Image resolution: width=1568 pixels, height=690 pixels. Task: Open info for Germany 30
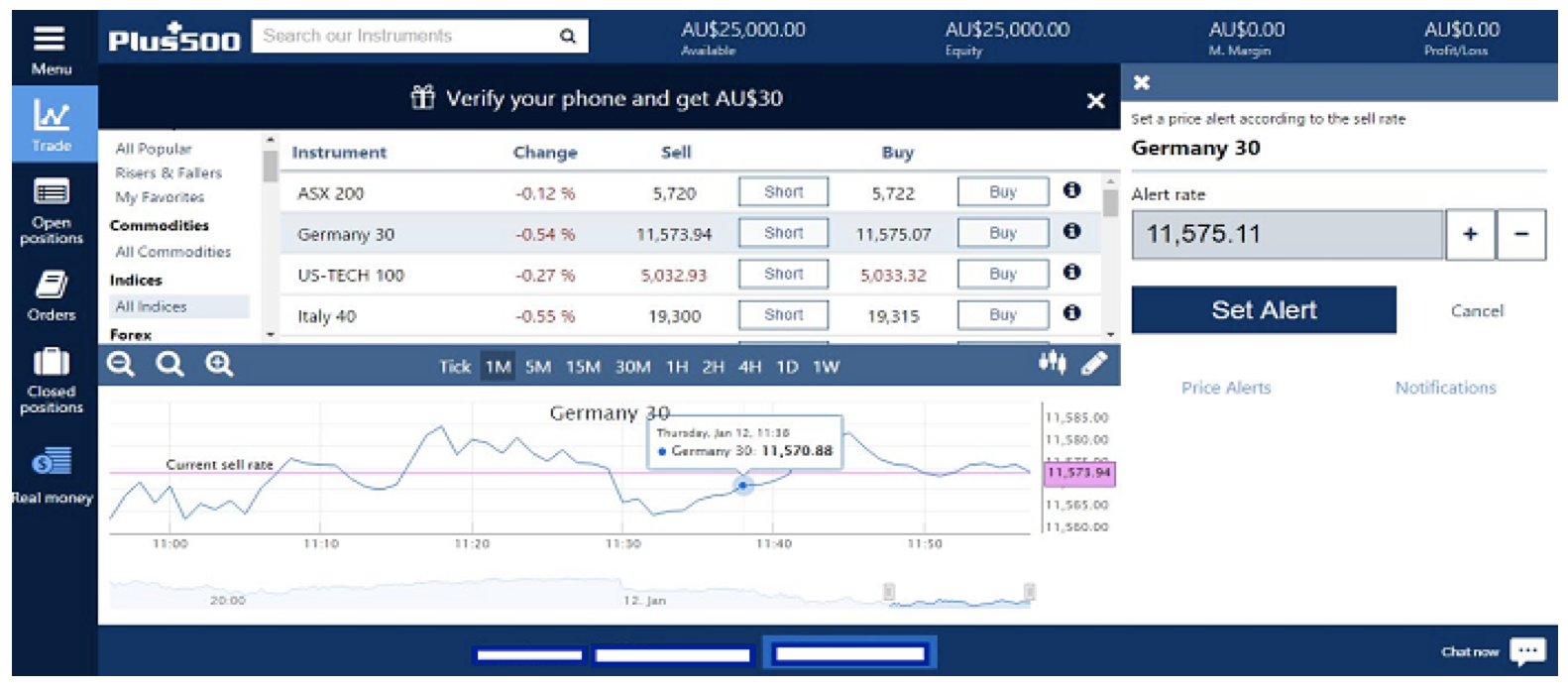[x=1071, y=231]
